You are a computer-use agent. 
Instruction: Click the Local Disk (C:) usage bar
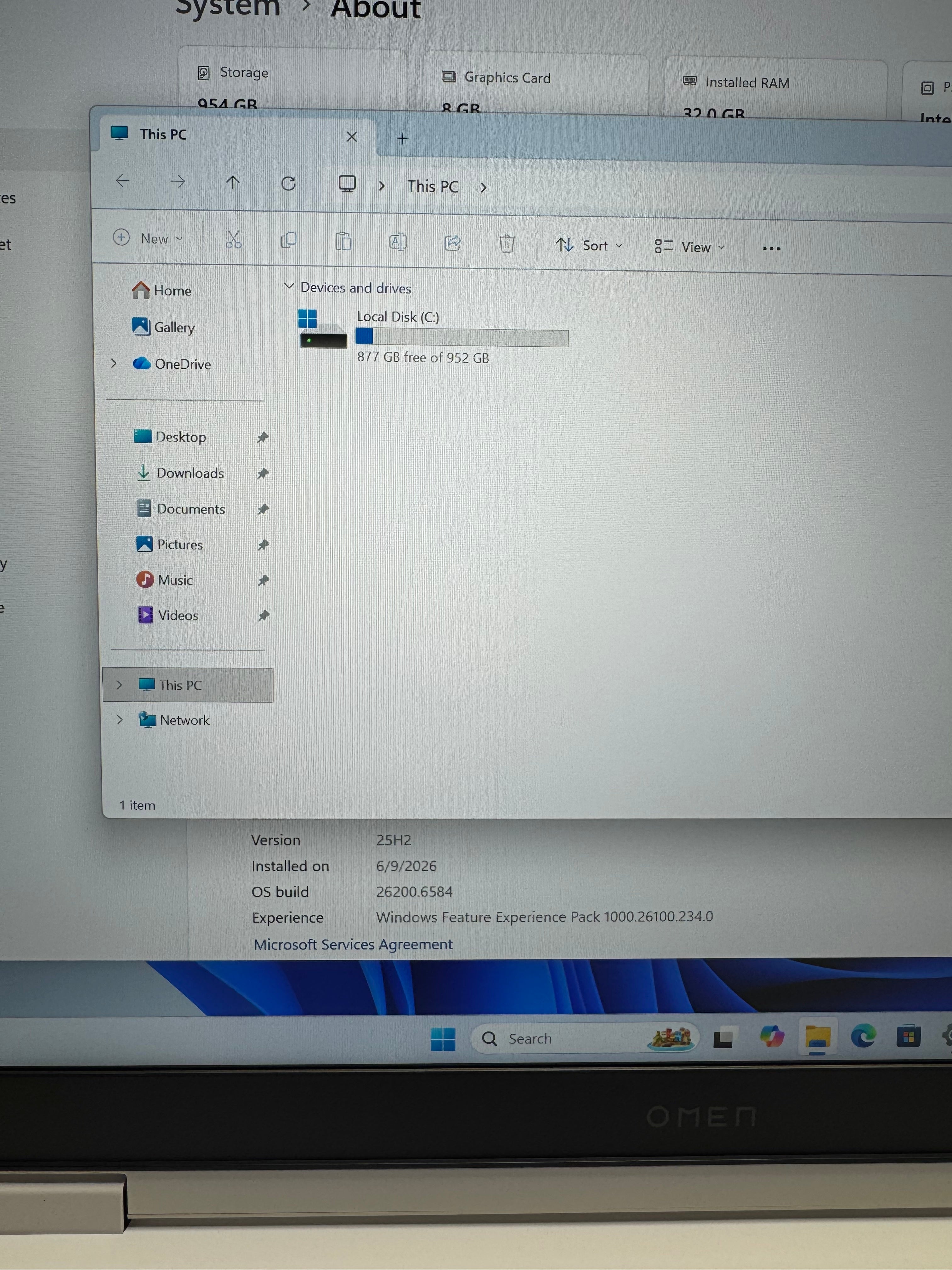[x=462, y=338]
